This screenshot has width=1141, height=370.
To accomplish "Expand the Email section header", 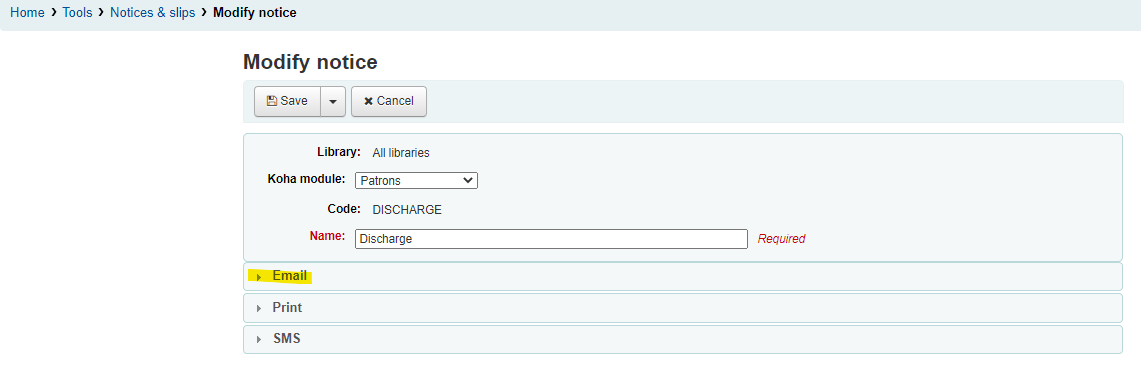I will [x=683, y=277].
